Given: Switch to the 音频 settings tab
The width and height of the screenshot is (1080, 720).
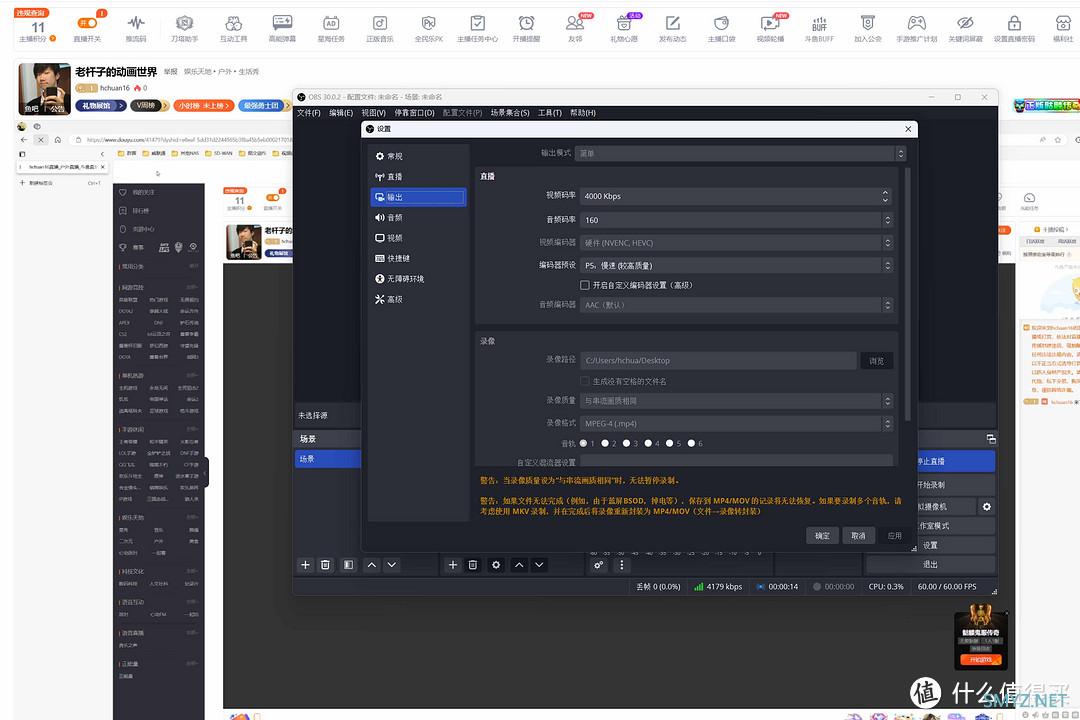Looking at the screenshot, I should (418, 218).
